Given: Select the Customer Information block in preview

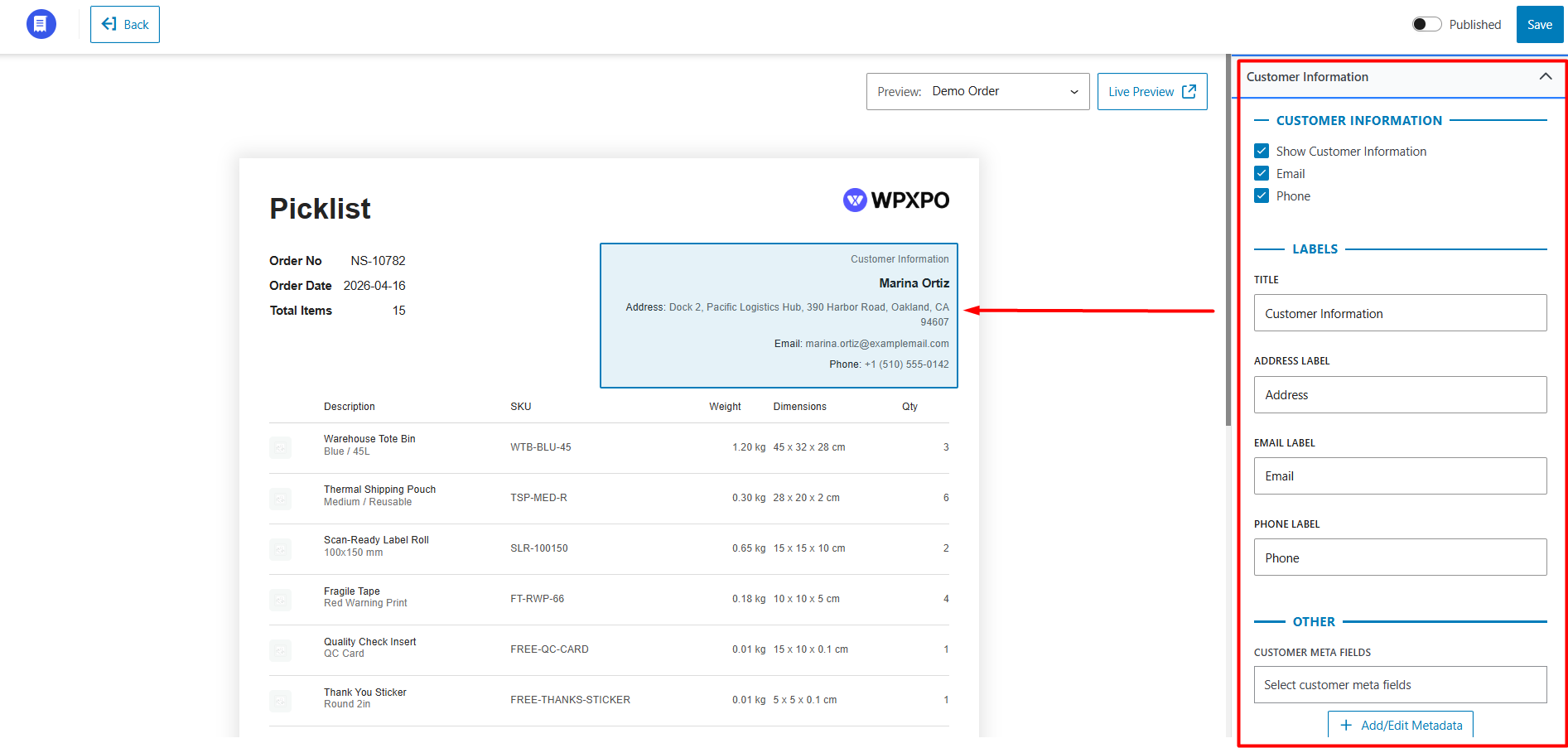Looking at the screenshot, I should coord(779,315).
